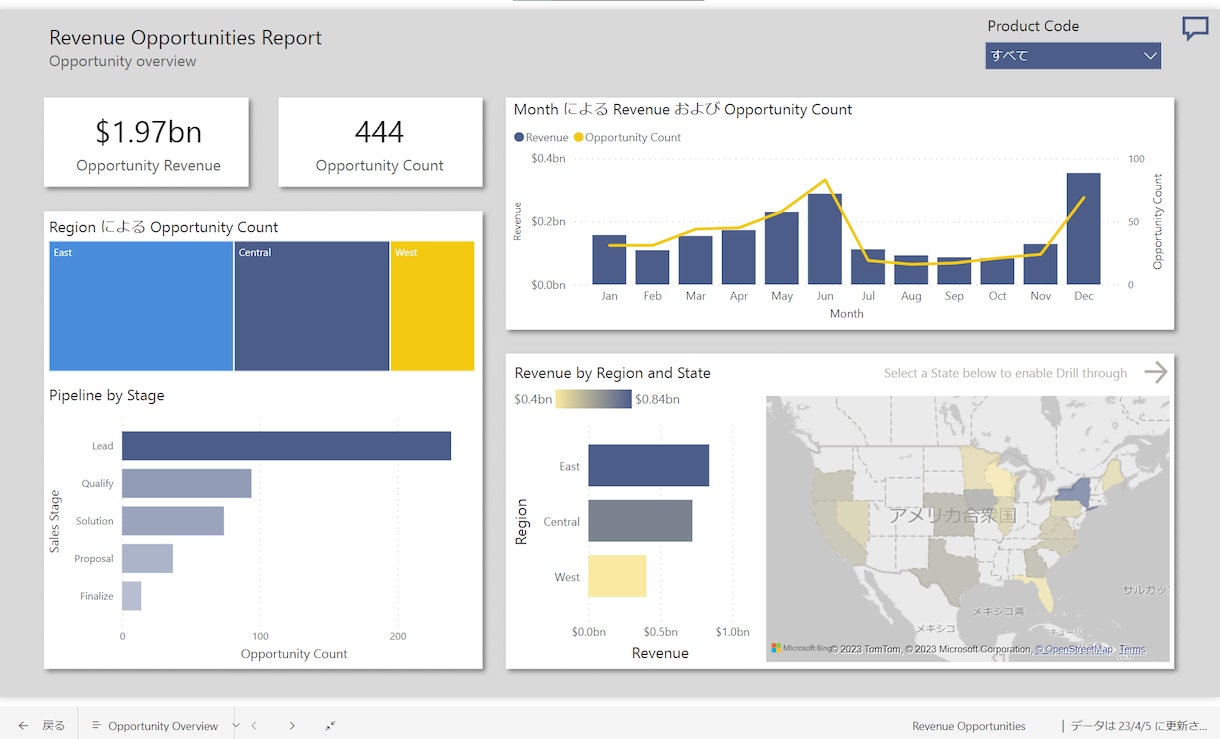This screenshot has height=739, width=1220.
Task: Select the December revenue bar
Action: tap(1083, 229)
